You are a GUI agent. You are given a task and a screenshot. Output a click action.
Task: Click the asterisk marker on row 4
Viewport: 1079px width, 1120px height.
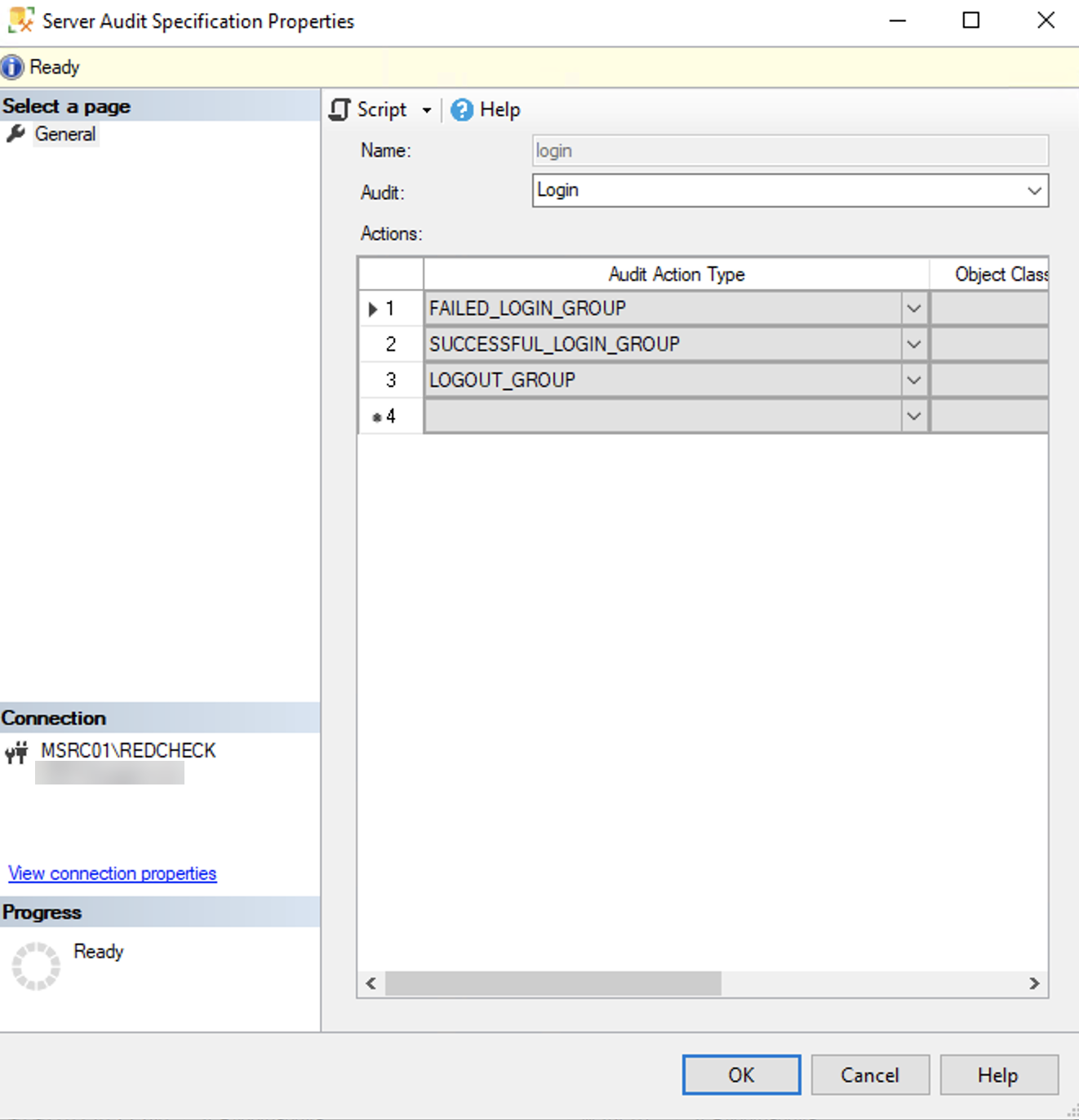click(x=377, y=416)
